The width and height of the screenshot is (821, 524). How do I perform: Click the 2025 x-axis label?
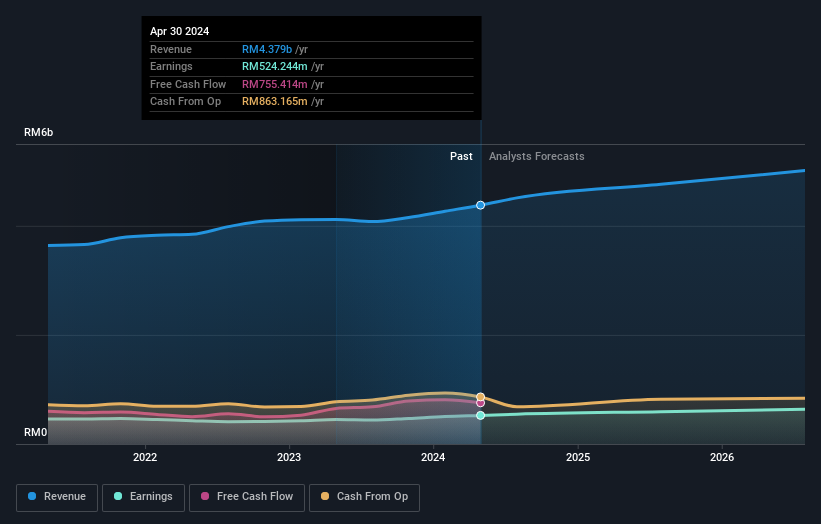coord(578,457)
